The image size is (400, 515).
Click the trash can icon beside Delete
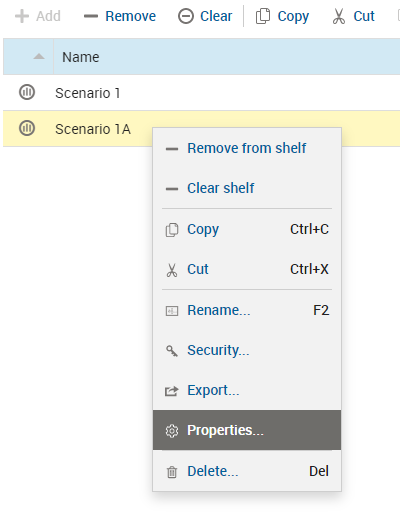point(172,472)
